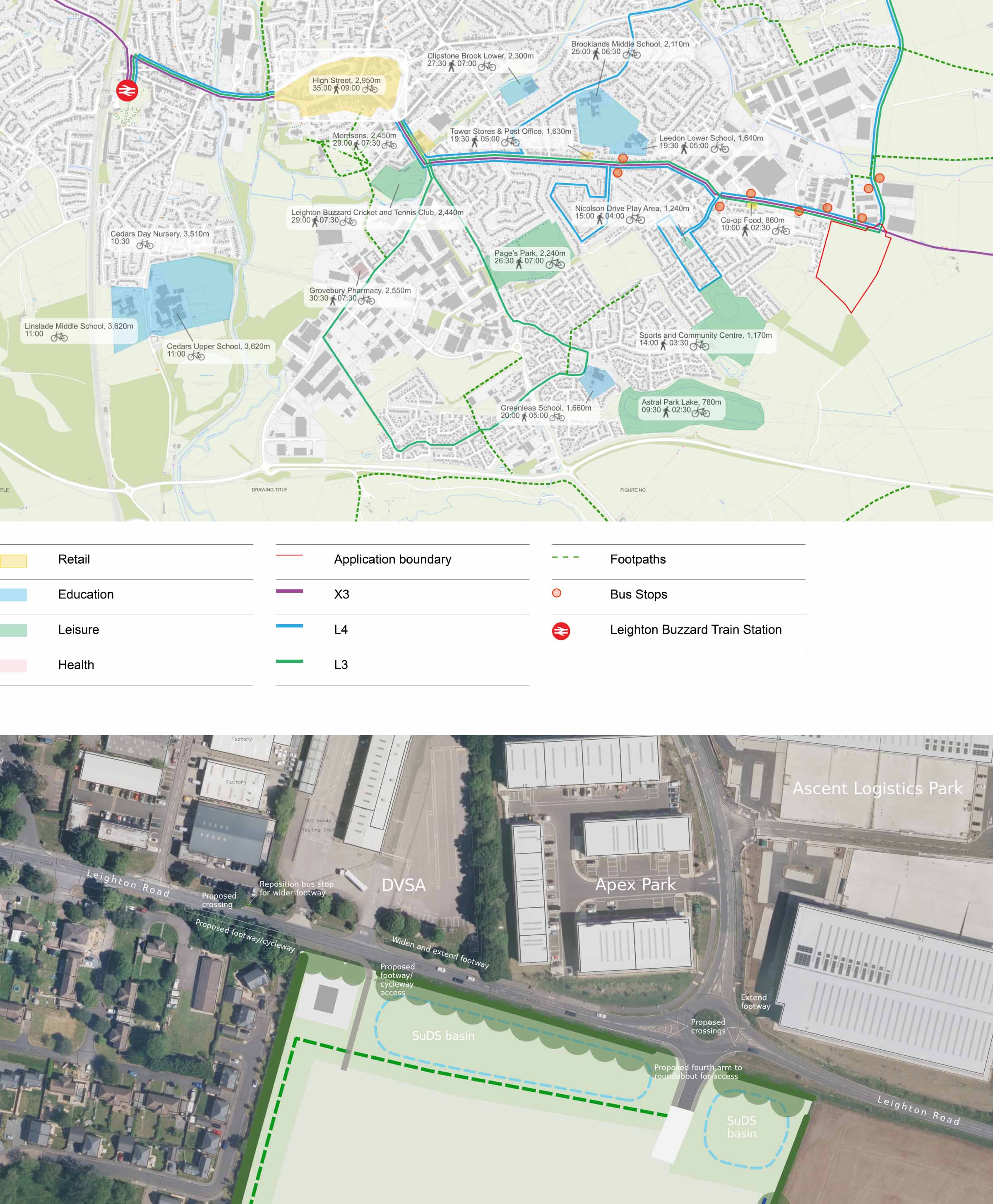Click the purple X3 route legend line

pyautogui.click(x=289, y=591)
